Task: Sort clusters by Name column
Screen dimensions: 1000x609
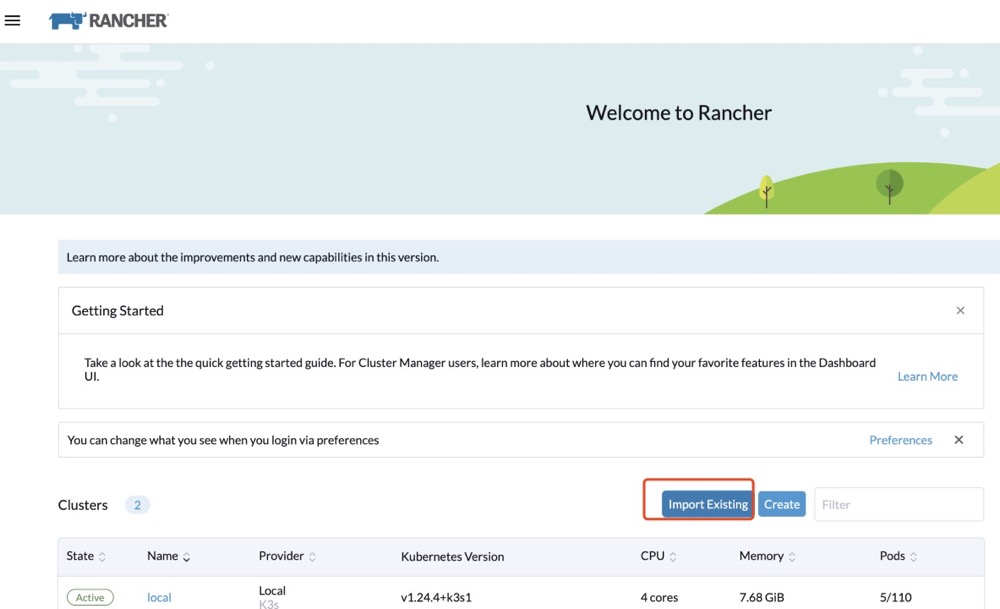Action: pyautogui.click(x=168, y=556)
